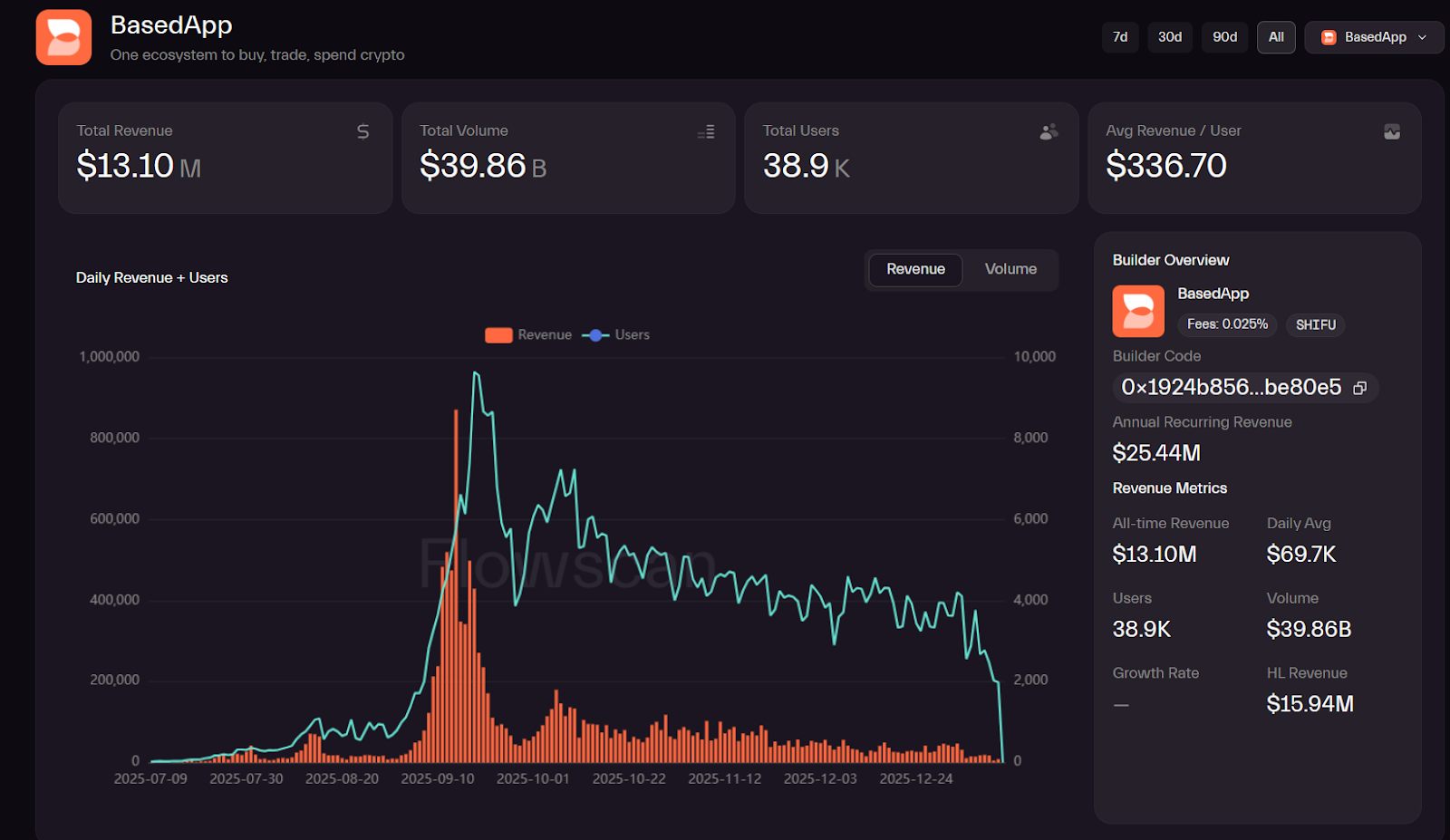The height and width of the screenshot is (840, 1450).
Task: Click the BasedApp logo in Builder Overview
Action: point(1137,311)
